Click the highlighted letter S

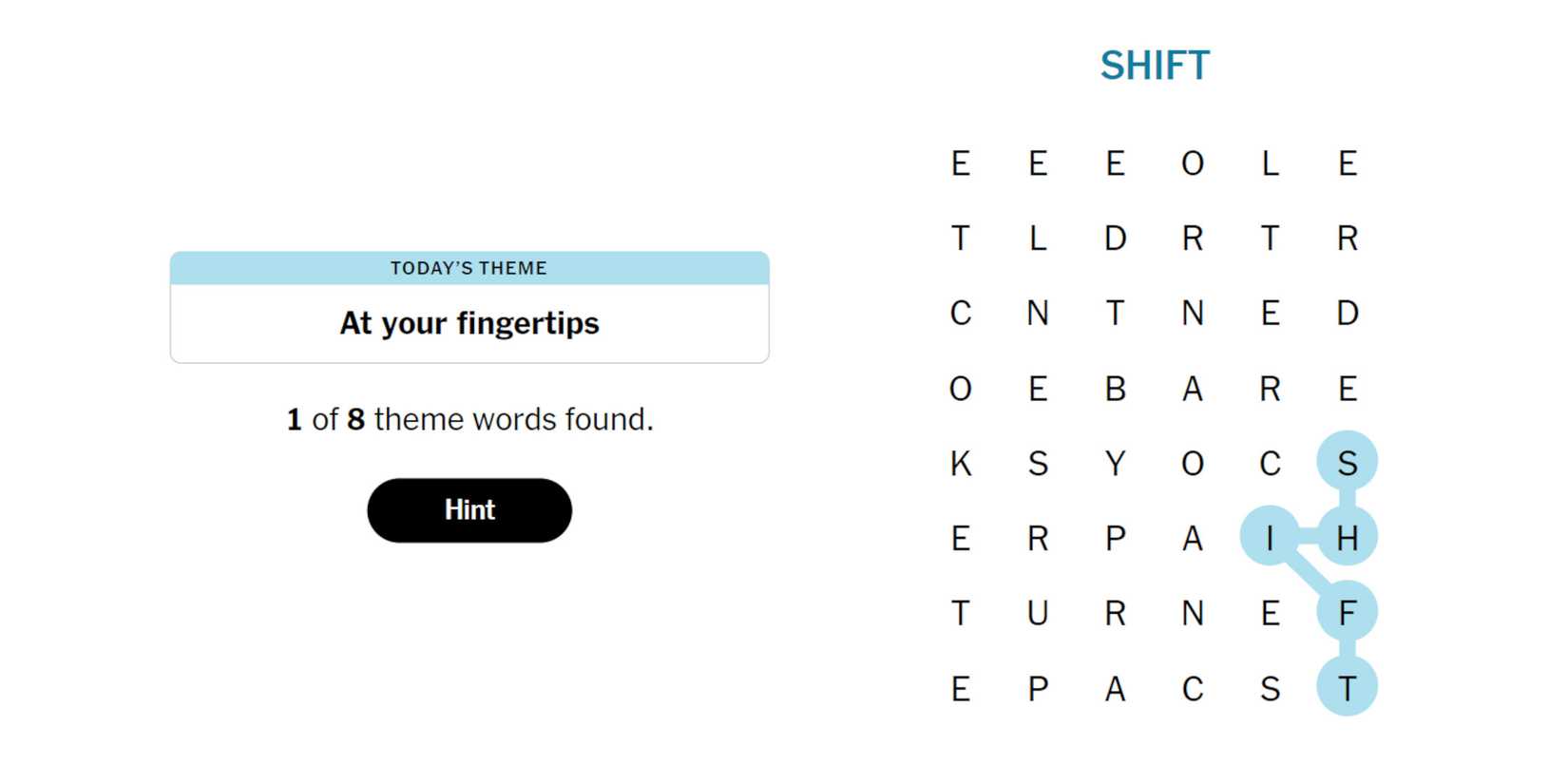pos(1347,464)
